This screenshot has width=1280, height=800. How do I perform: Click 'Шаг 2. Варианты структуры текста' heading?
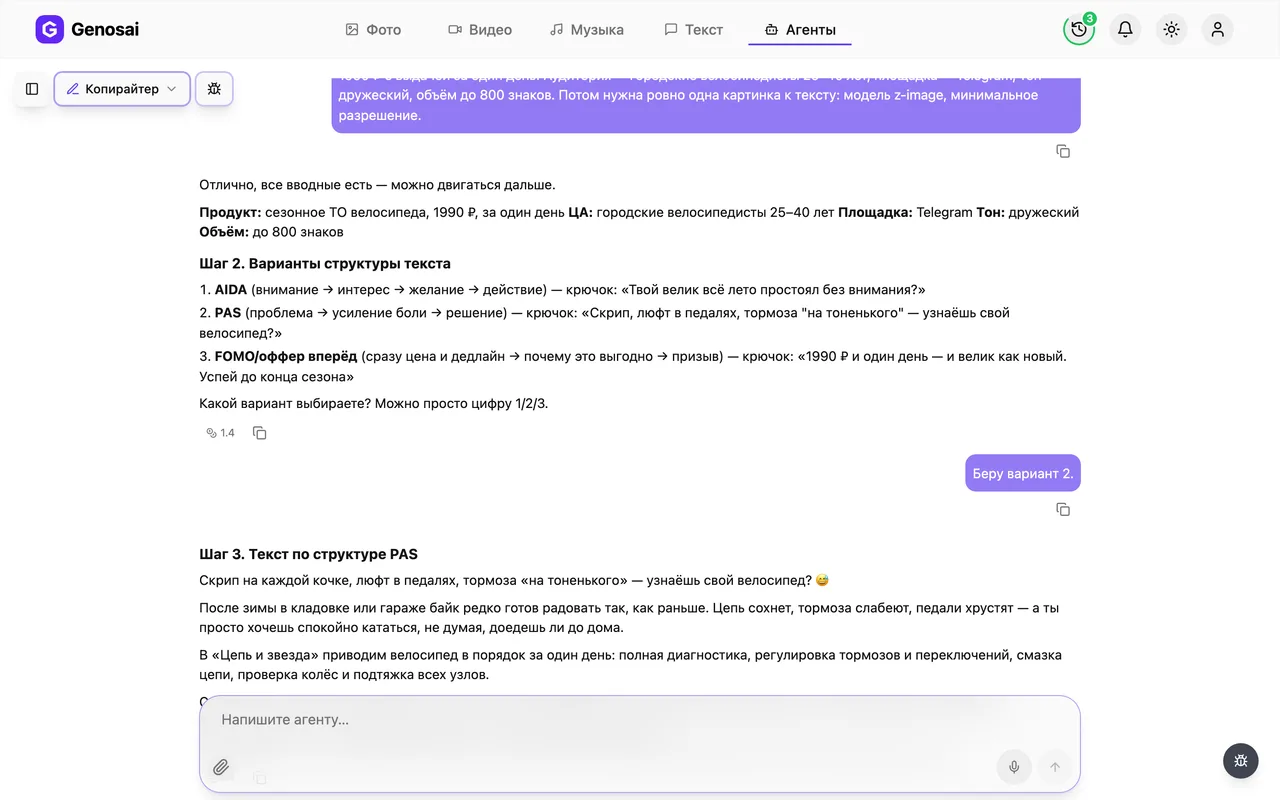coord(325,264)
